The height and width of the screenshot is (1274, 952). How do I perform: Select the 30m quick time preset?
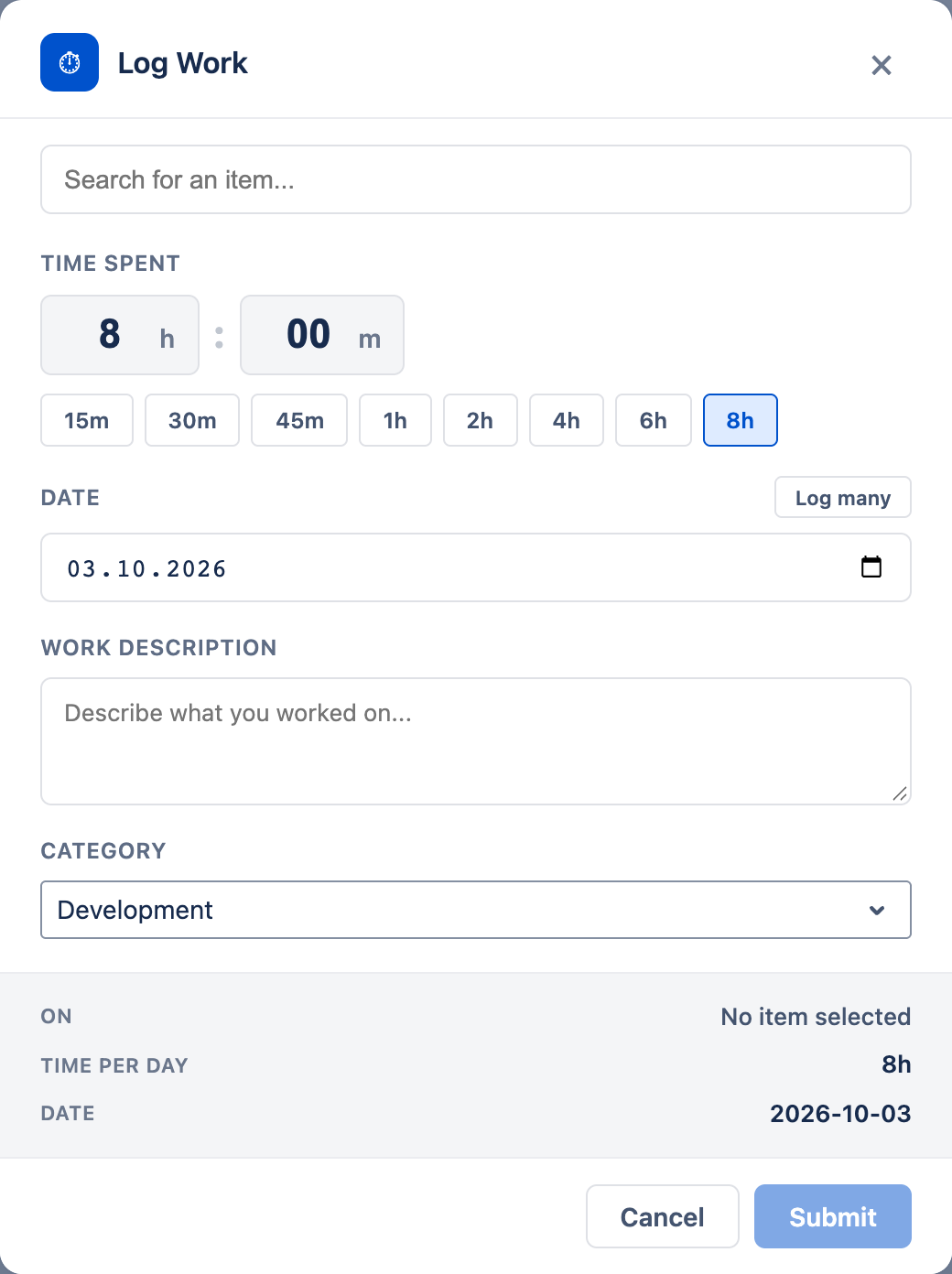[x=192, y=420]
